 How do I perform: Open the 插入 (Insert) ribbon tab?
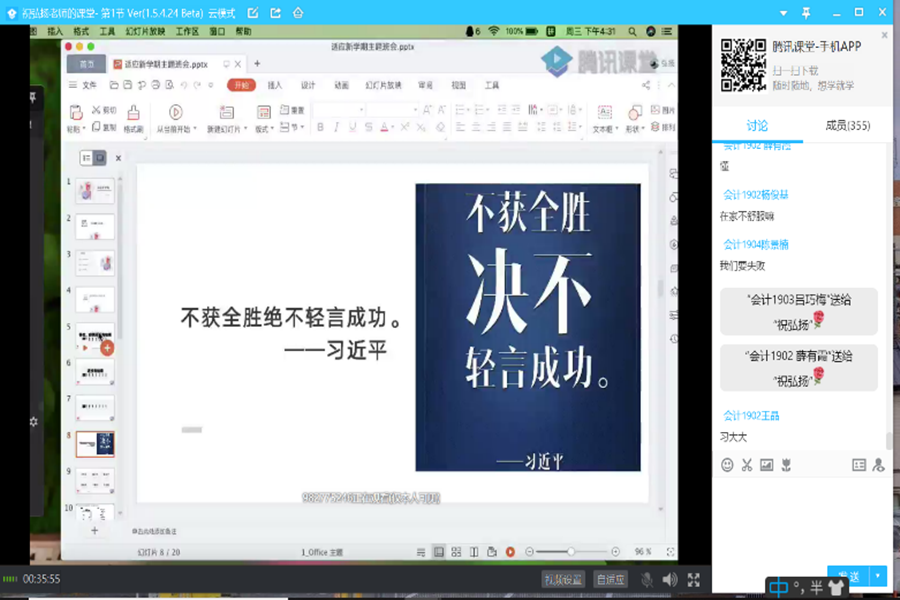[274, 86]
